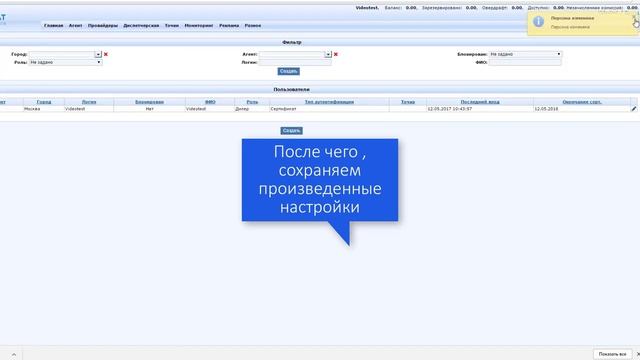Screen dimensions: 640x360
Task: Focus the ФИО filter field
Action: click(525, 62)
